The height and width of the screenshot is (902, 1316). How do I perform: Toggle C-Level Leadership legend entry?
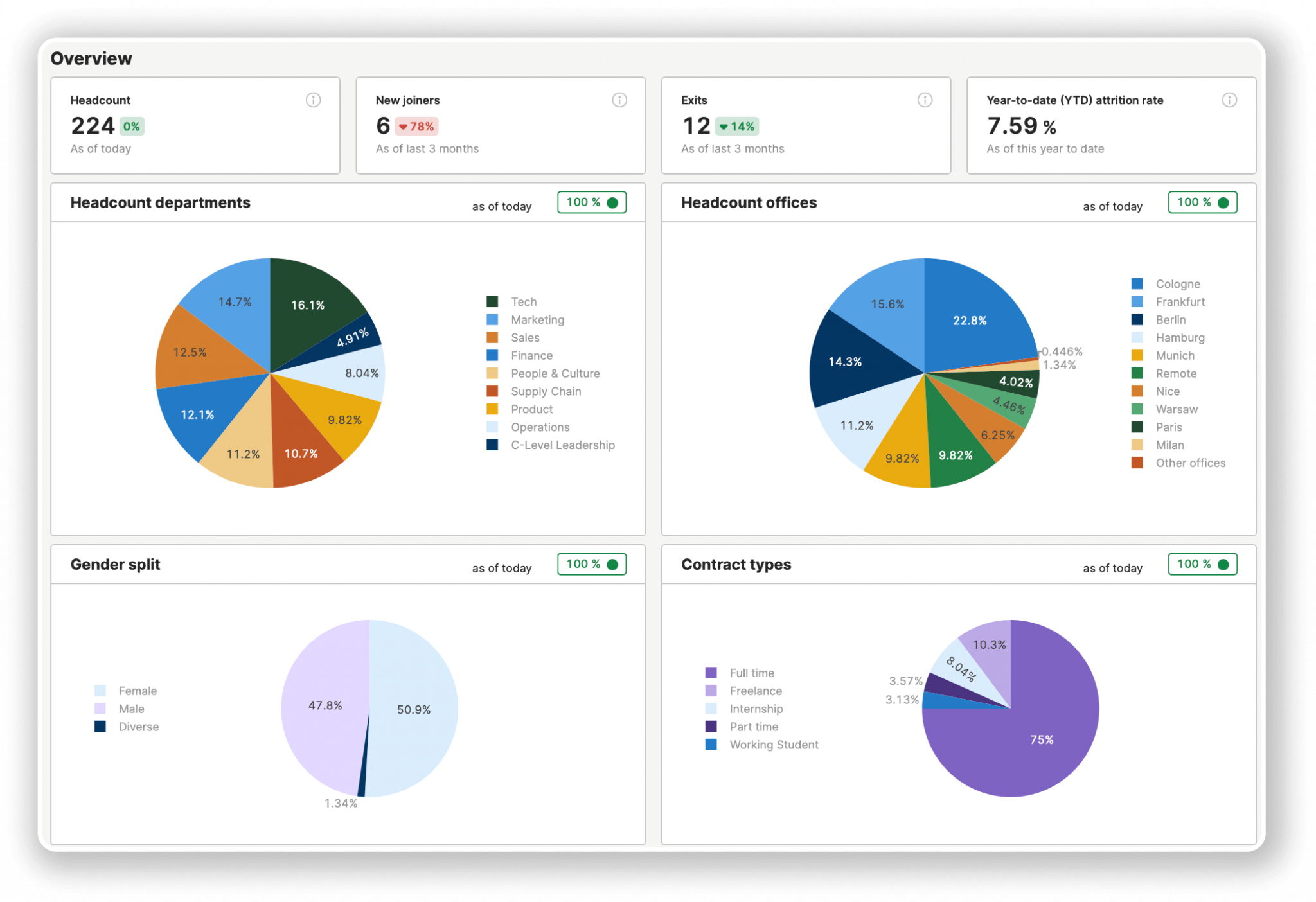click(551, 445)
